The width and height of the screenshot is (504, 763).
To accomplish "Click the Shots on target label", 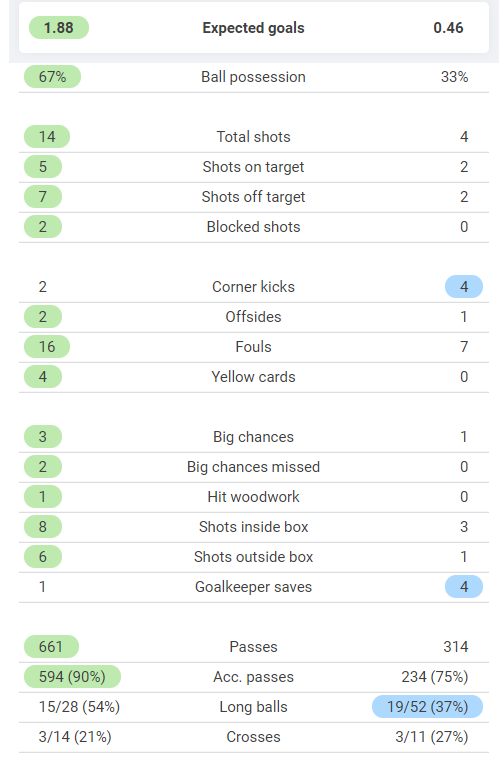I will (253, 167).
